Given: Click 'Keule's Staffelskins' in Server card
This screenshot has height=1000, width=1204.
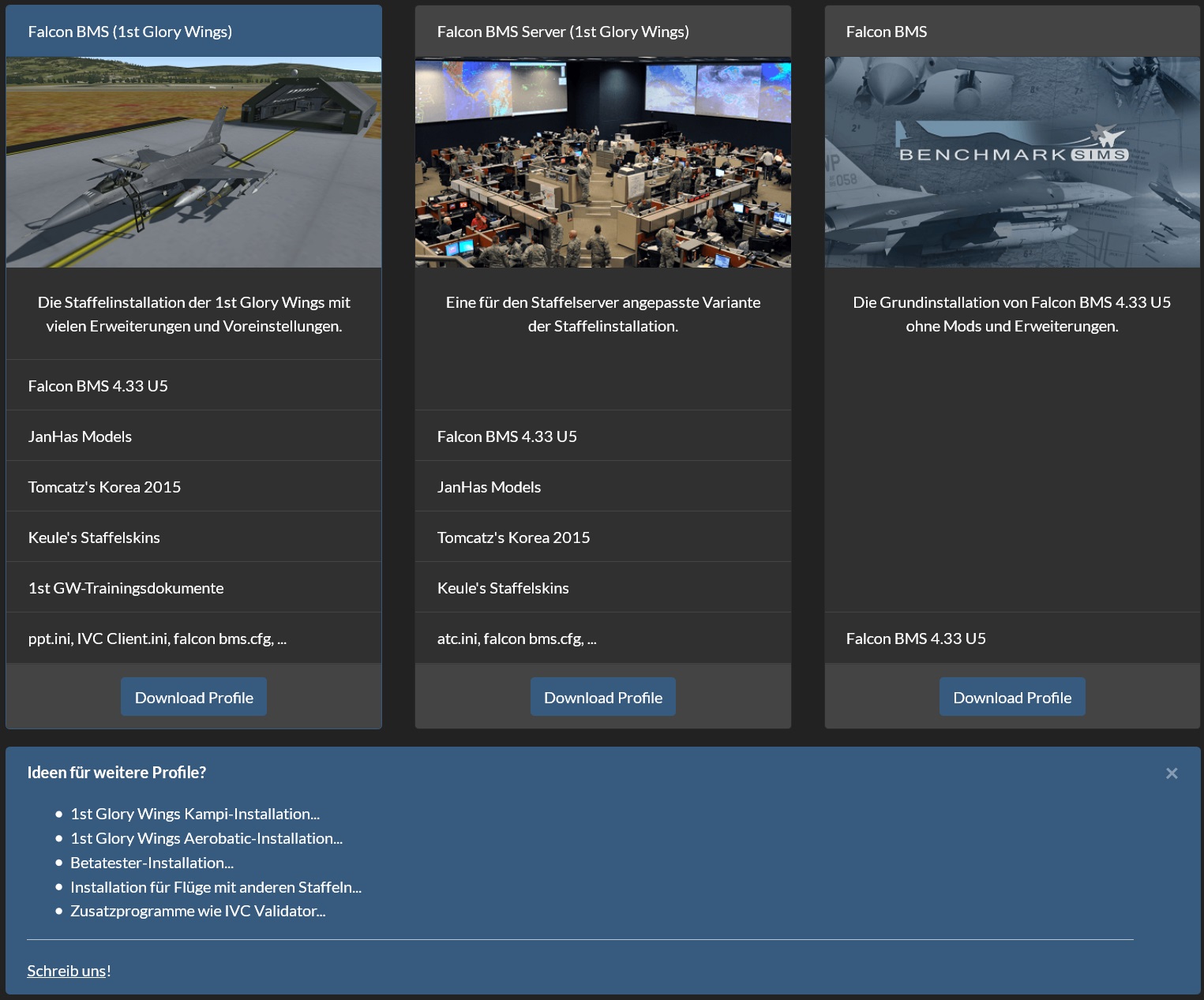Looking at the screenshot, I should 603,587.
